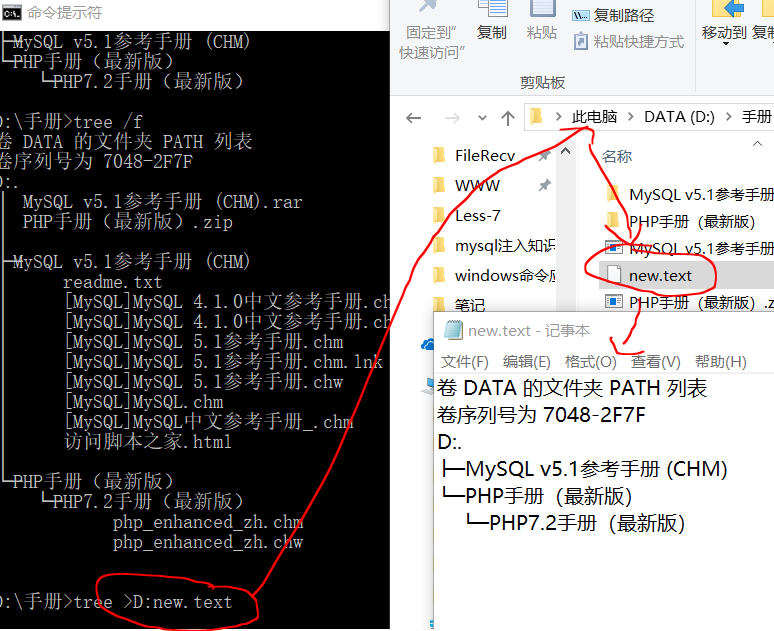774x631 pixels.
Task: Click the Copy (复制) ribbon icon
Action: (x=492, y=8)
